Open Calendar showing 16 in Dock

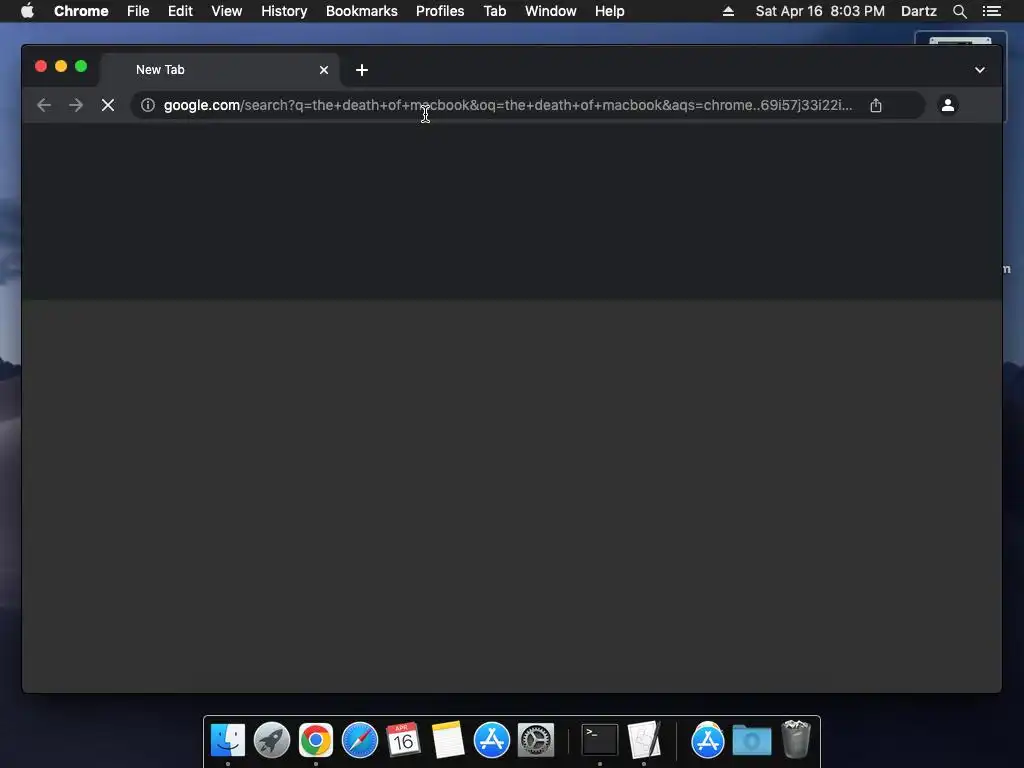403,740
